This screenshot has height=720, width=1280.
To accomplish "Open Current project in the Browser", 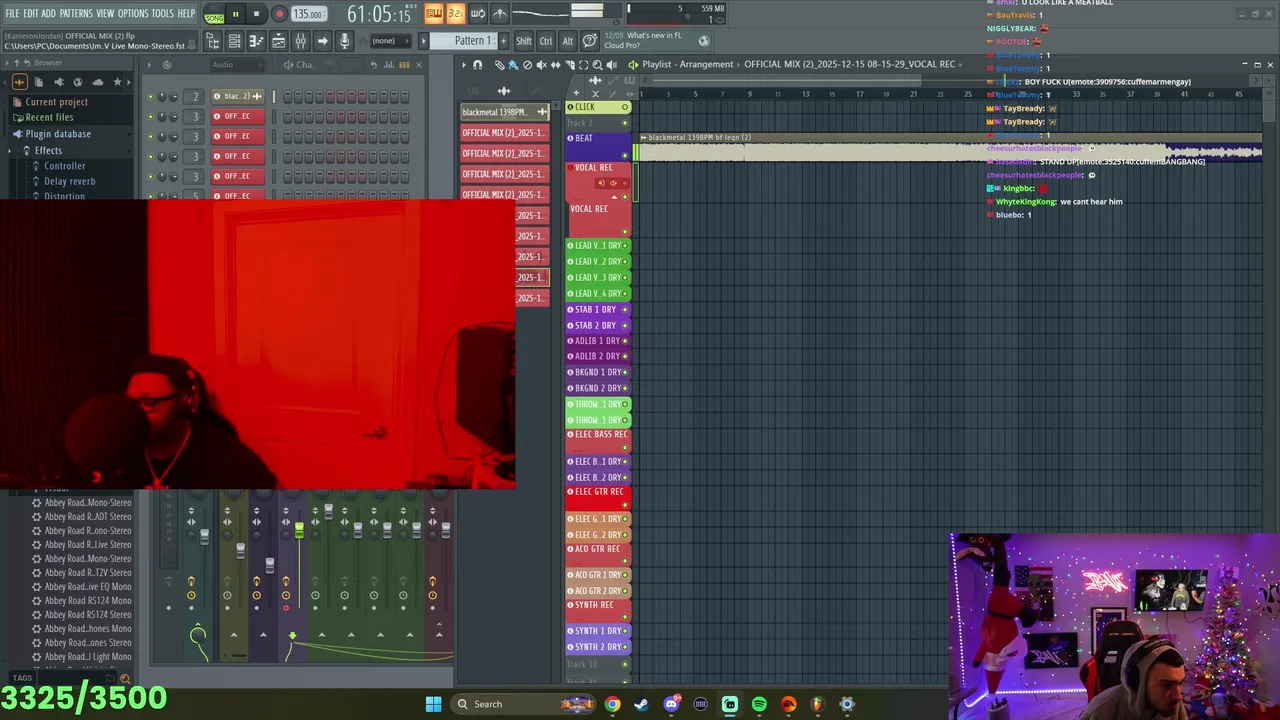I will [56, 102].
